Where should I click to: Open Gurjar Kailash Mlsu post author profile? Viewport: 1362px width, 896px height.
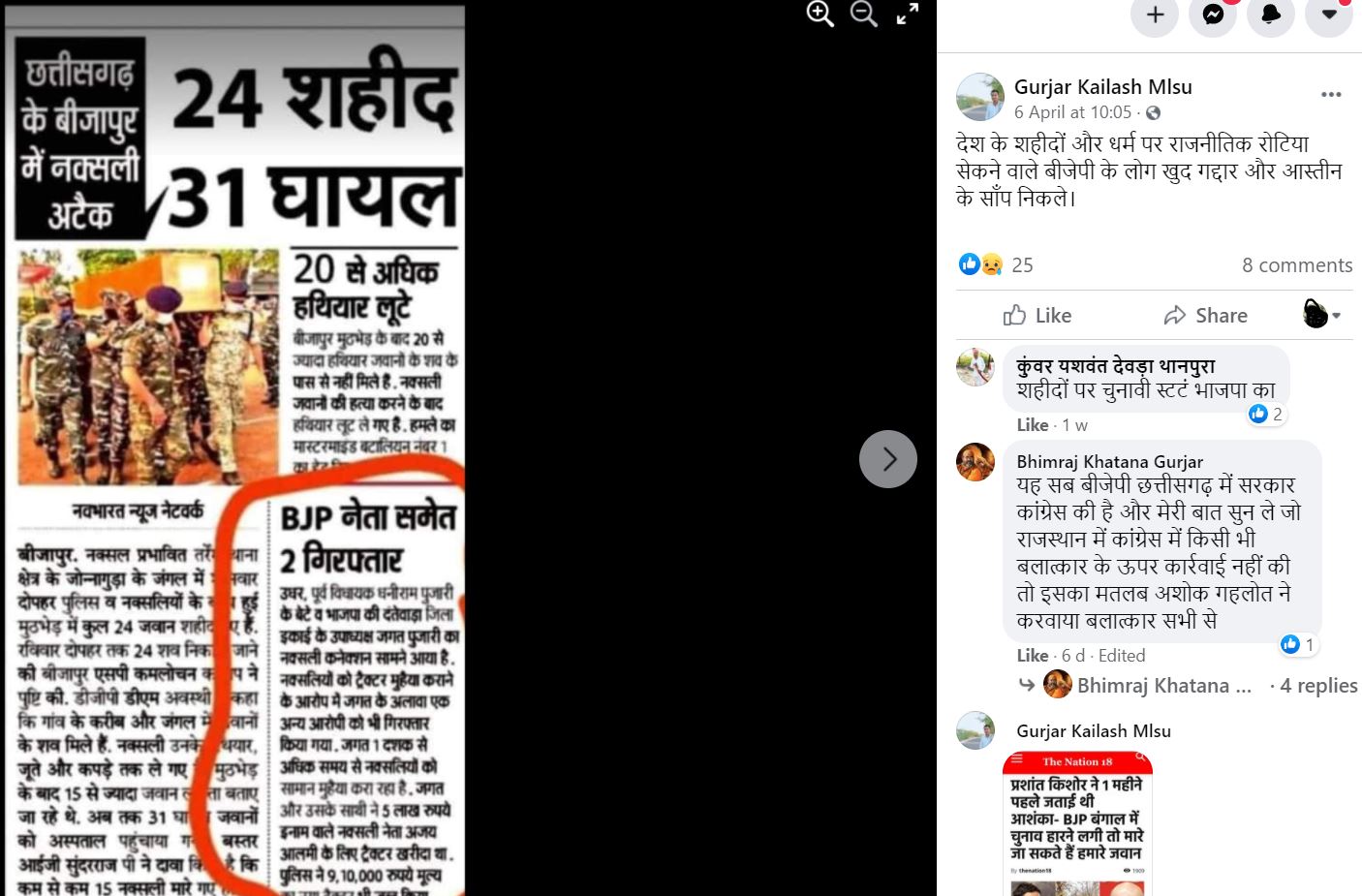[x=1103, y=87]
